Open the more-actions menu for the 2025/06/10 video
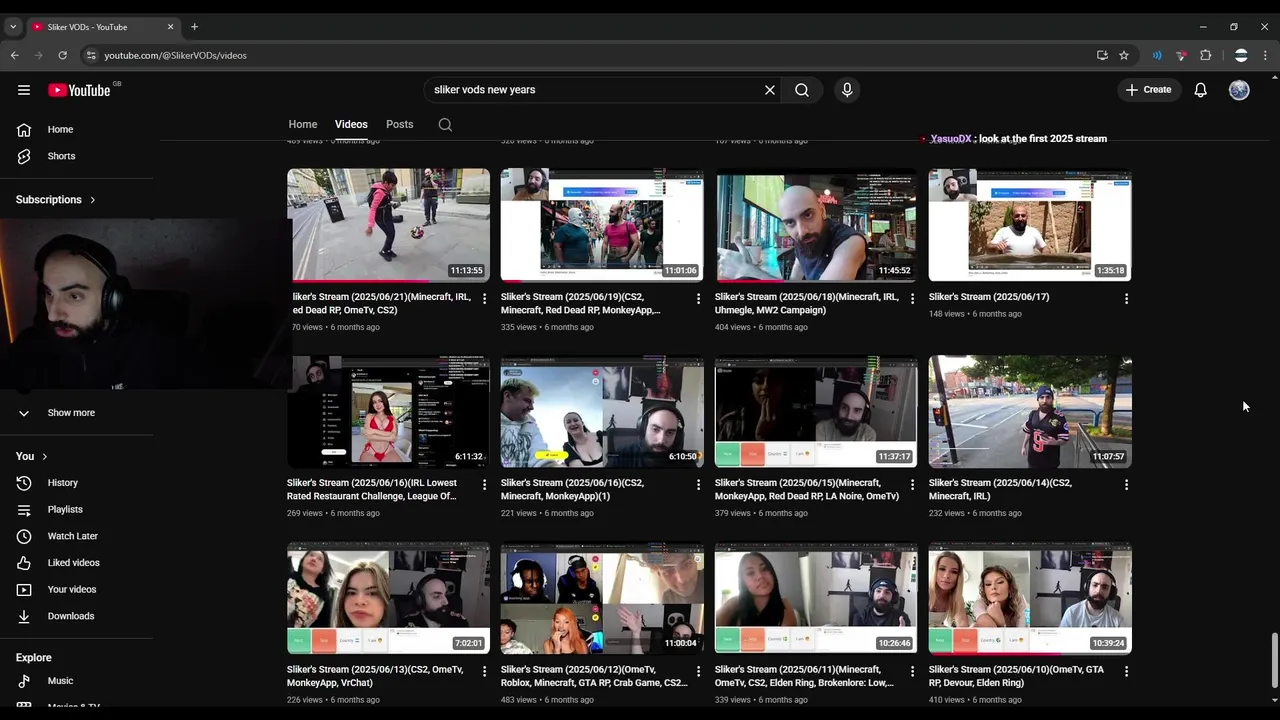 1126,671
